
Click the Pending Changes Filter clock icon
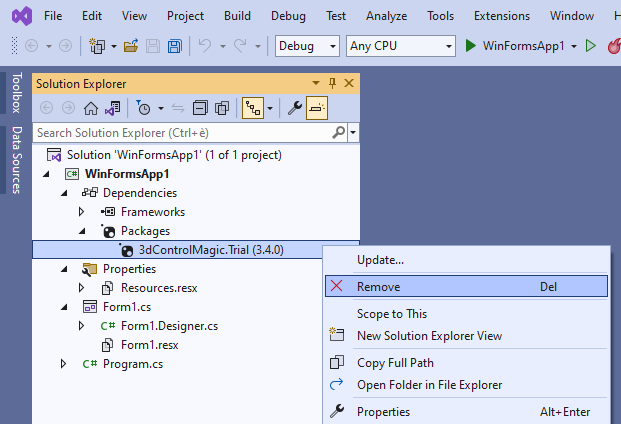(x=143, y=108)
